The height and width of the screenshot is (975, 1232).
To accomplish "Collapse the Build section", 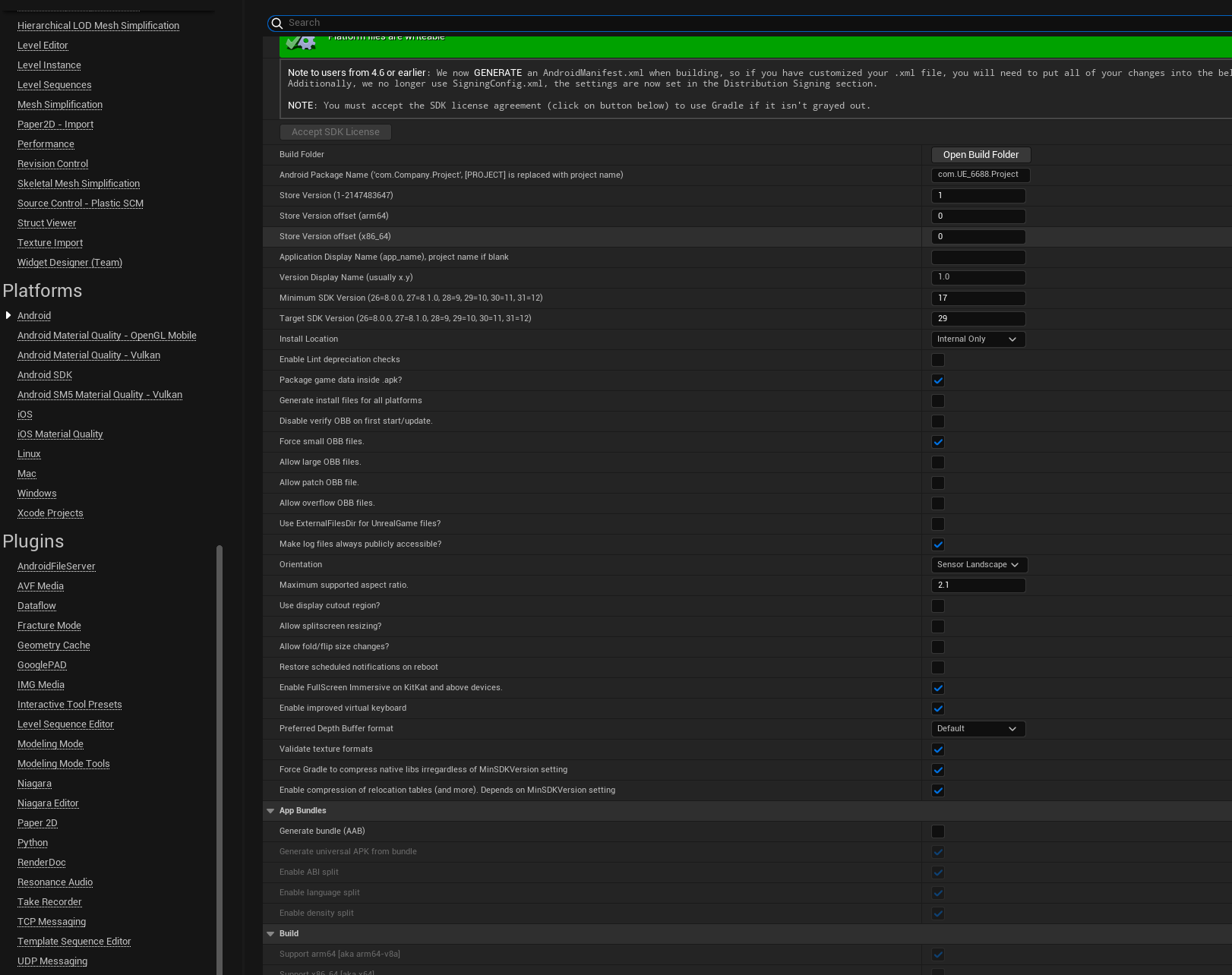I will click(x=270, y=933).
